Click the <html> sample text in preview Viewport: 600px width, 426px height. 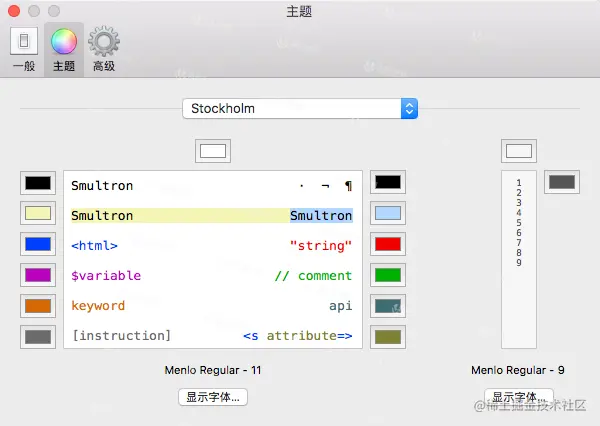[94, 245]
